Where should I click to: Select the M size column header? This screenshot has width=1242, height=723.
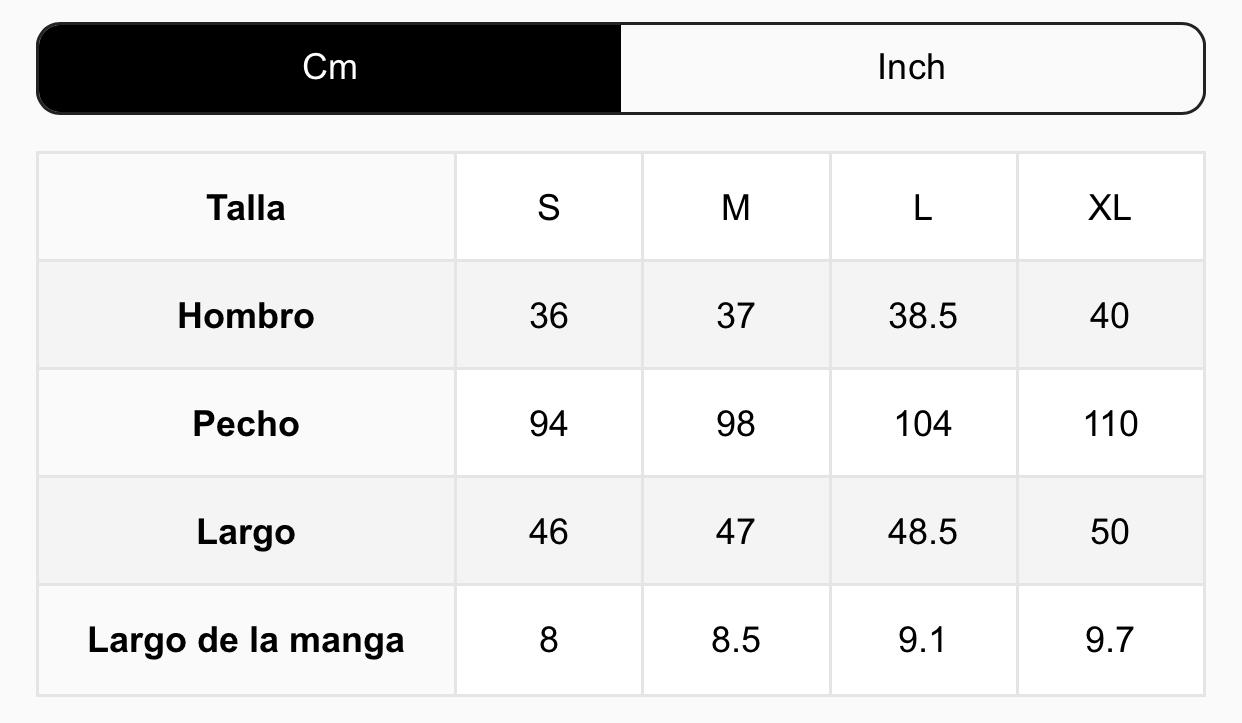click(x=735, y=208)
